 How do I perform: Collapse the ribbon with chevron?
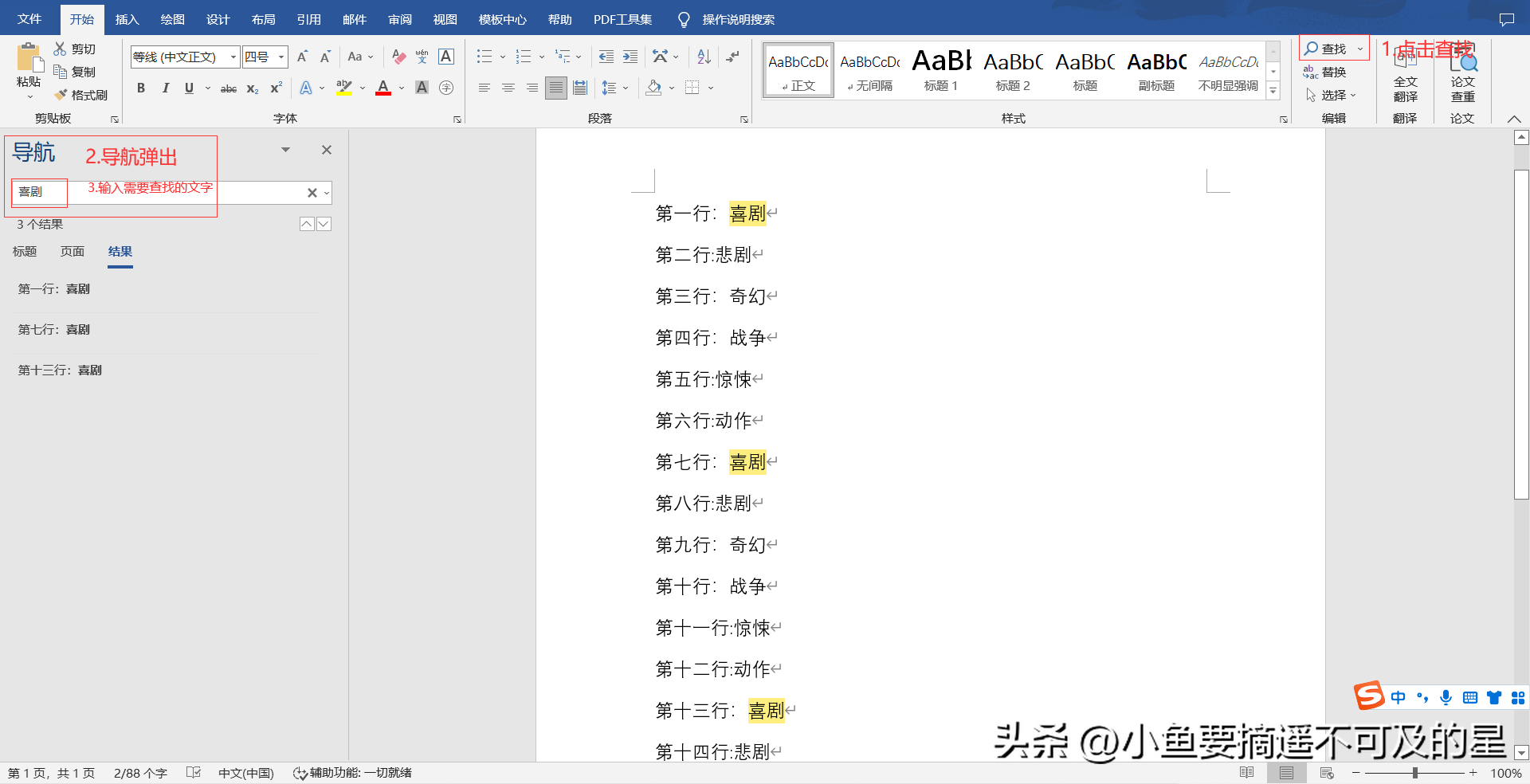(x=1513, y=119)
